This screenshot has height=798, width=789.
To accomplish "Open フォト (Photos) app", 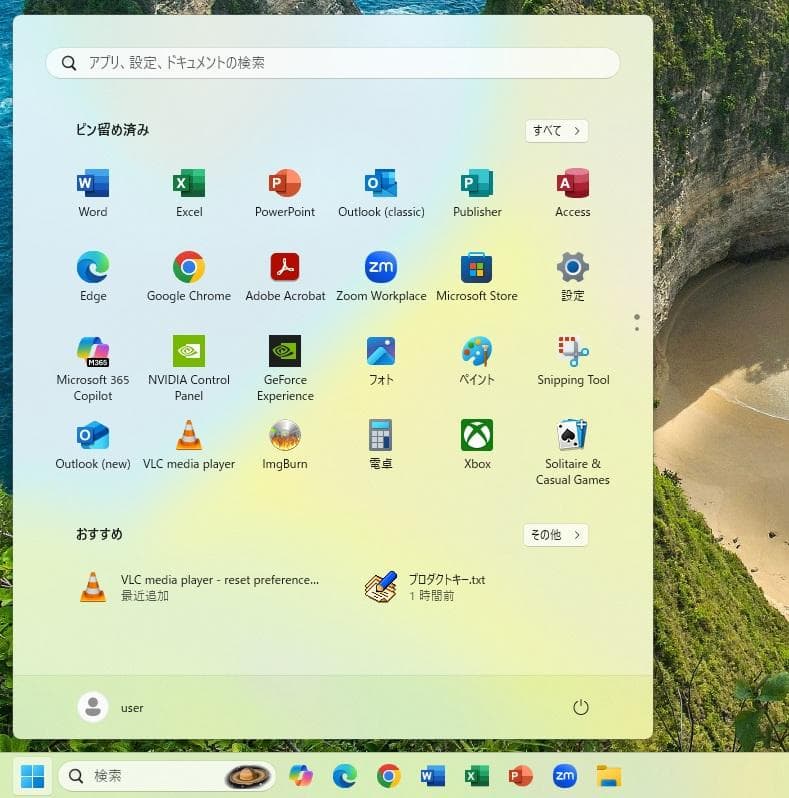I will tap(381, 361).
